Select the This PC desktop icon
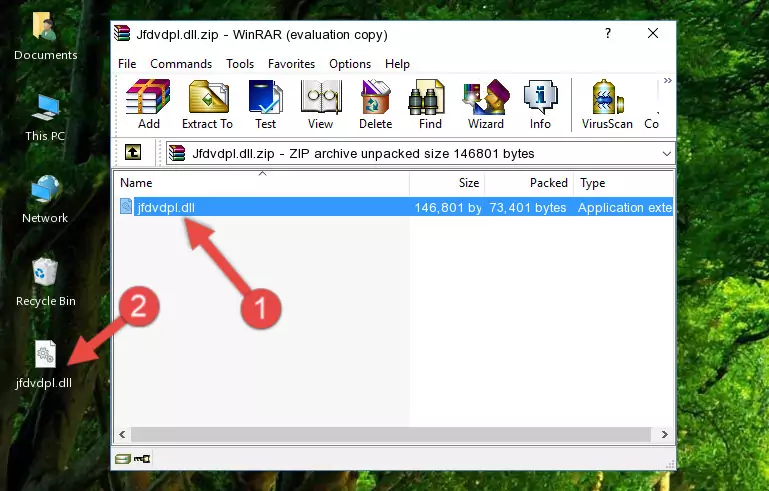 45,118
